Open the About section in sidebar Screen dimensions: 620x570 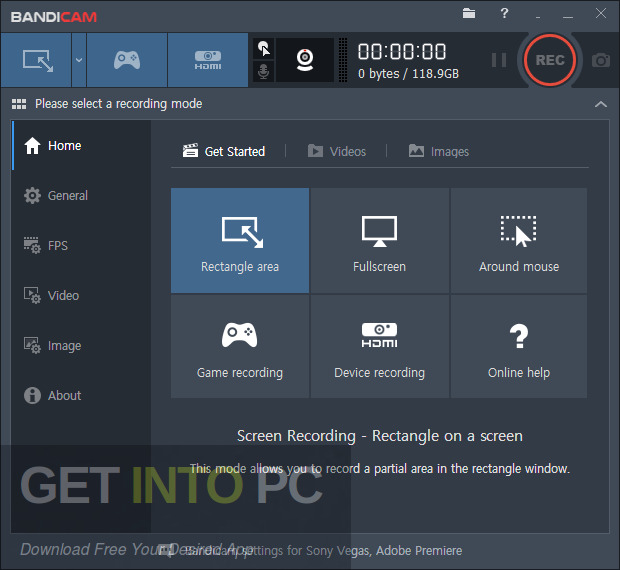(x=81, y=395)
